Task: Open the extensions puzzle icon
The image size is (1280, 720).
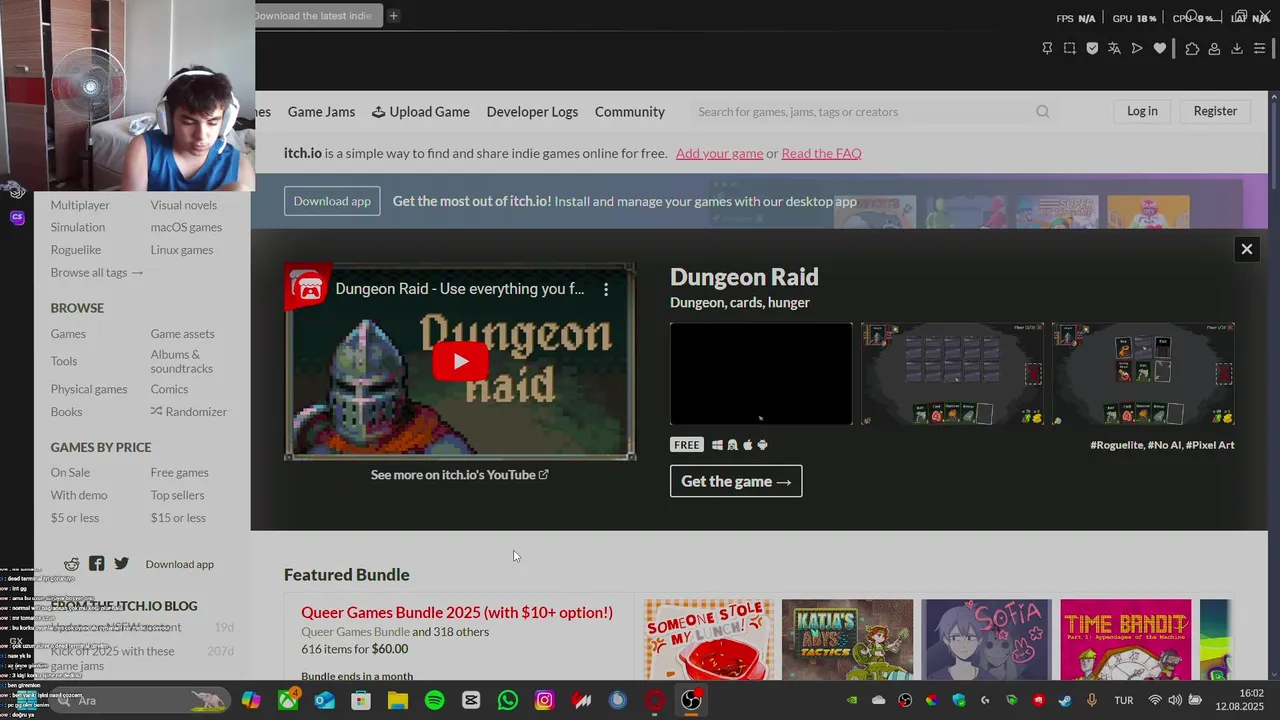Action: click(x=1192, y=48)
